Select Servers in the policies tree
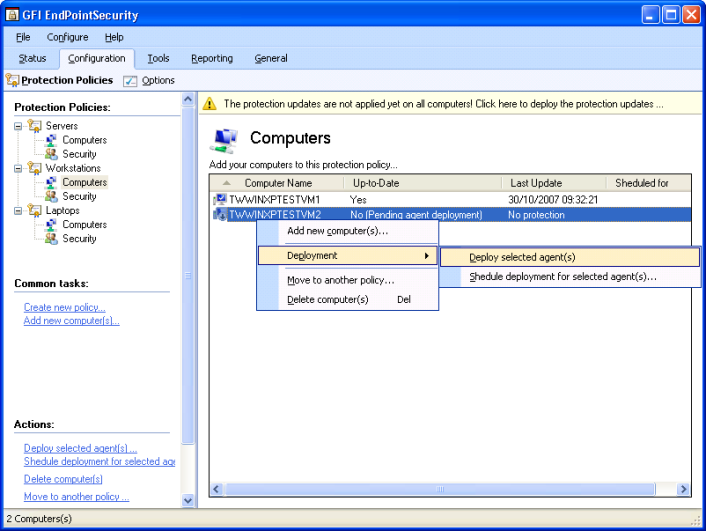 click(62, 126)
